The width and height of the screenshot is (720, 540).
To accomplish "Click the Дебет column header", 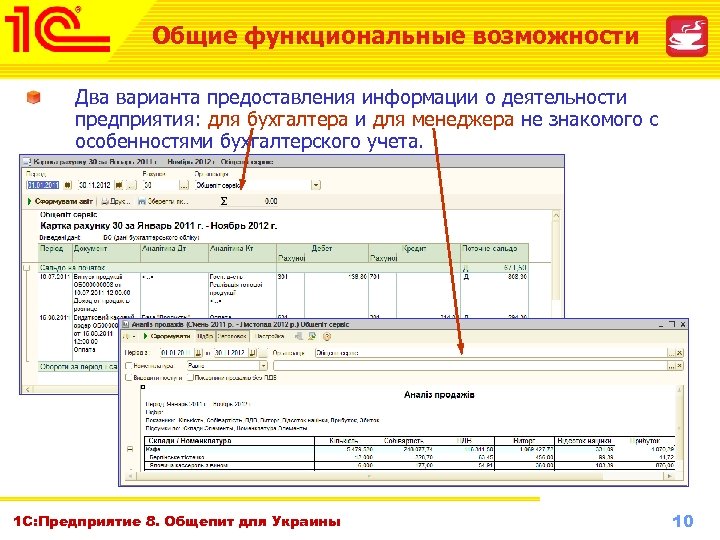I will [x=322, y=248].
